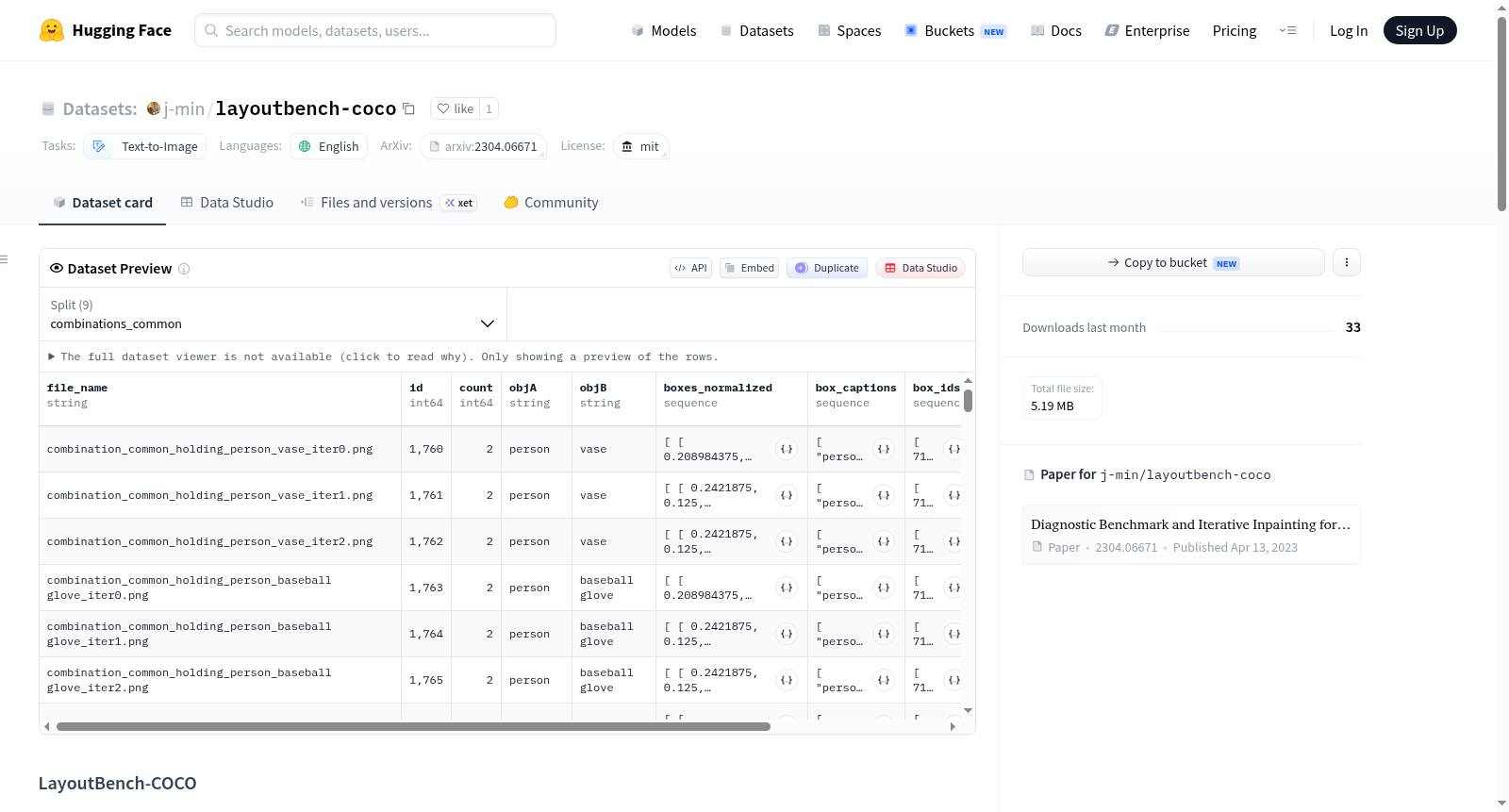The image size is (1509, 812).
Task: Open Datasets in the top navigation
Action: click(x=756, y=30)
